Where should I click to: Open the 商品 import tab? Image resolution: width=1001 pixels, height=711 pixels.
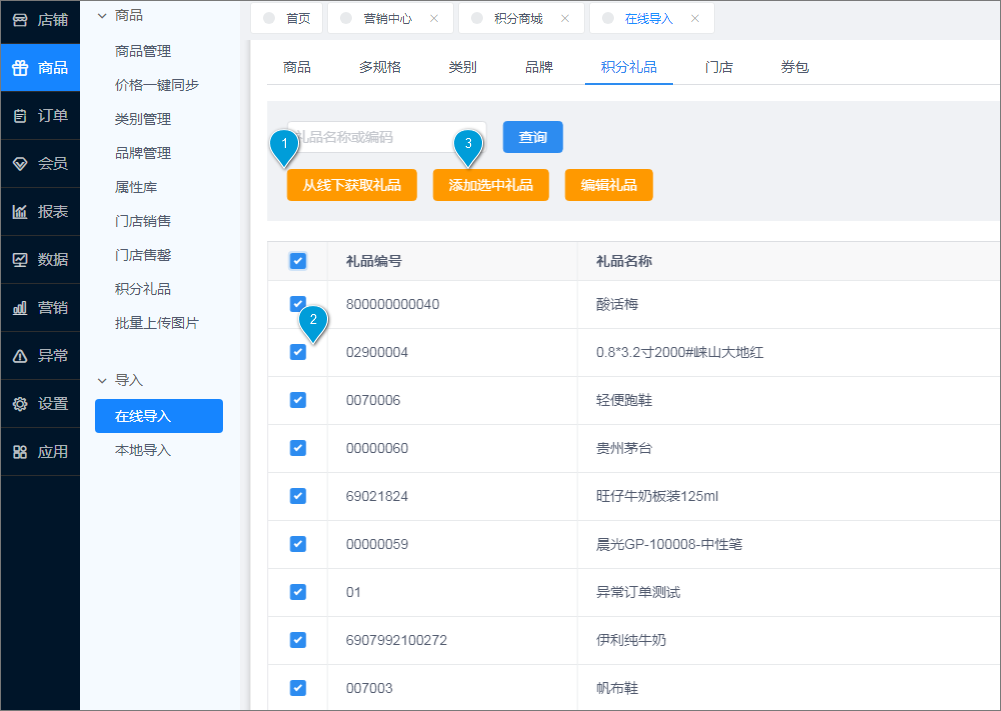click(x=297, y=67)
